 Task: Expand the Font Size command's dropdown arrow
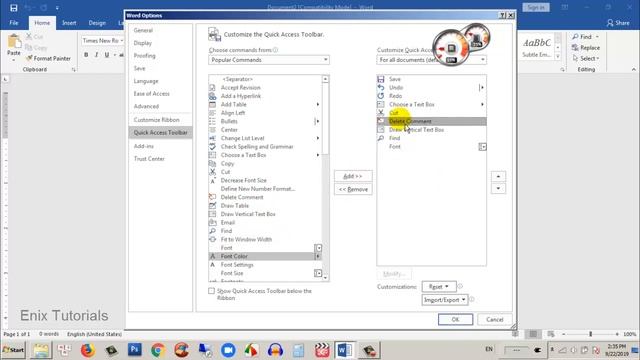click(318, 273)
